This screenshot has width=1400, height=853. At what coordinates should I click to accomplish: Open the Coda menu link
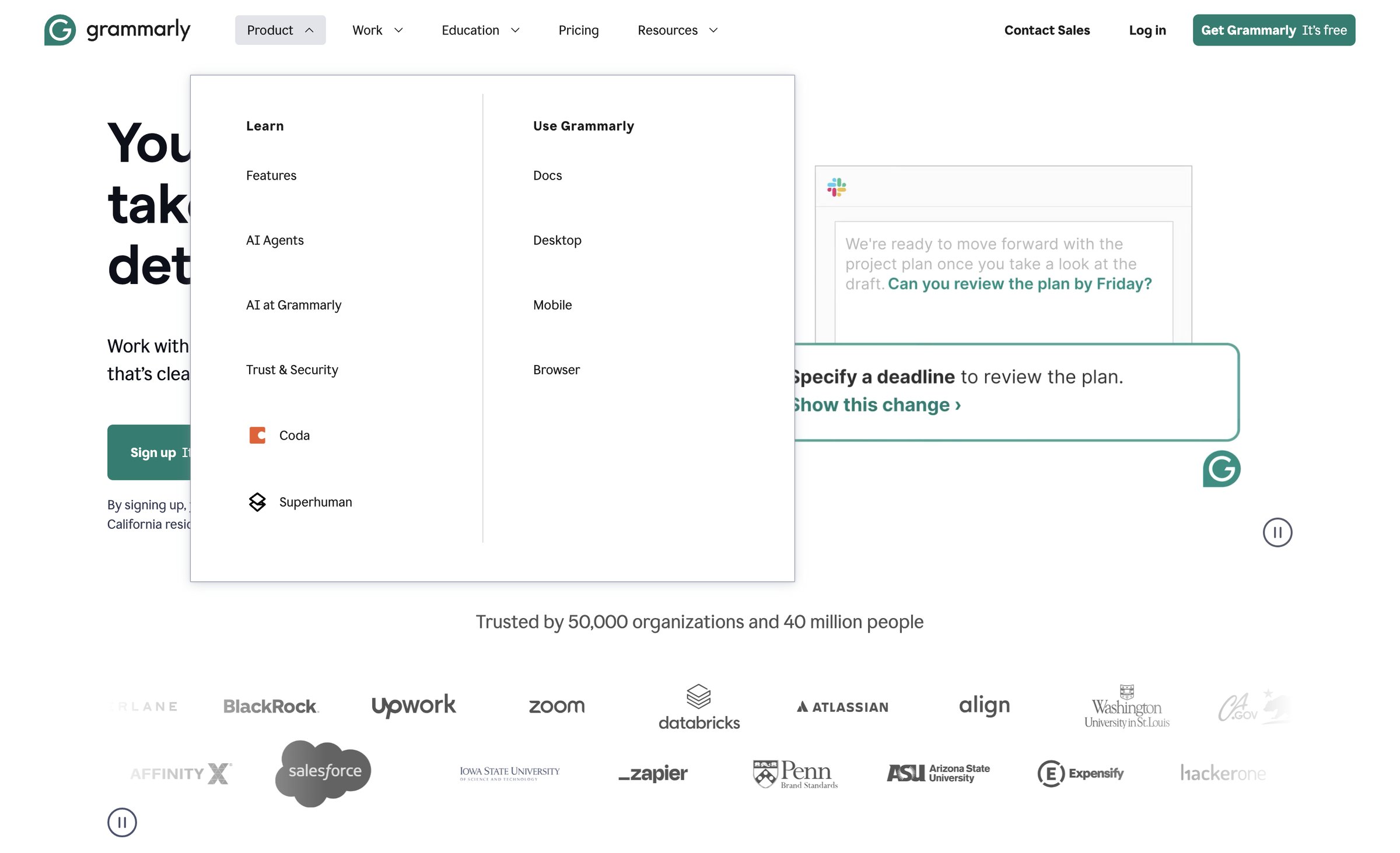tap(294, 436)
